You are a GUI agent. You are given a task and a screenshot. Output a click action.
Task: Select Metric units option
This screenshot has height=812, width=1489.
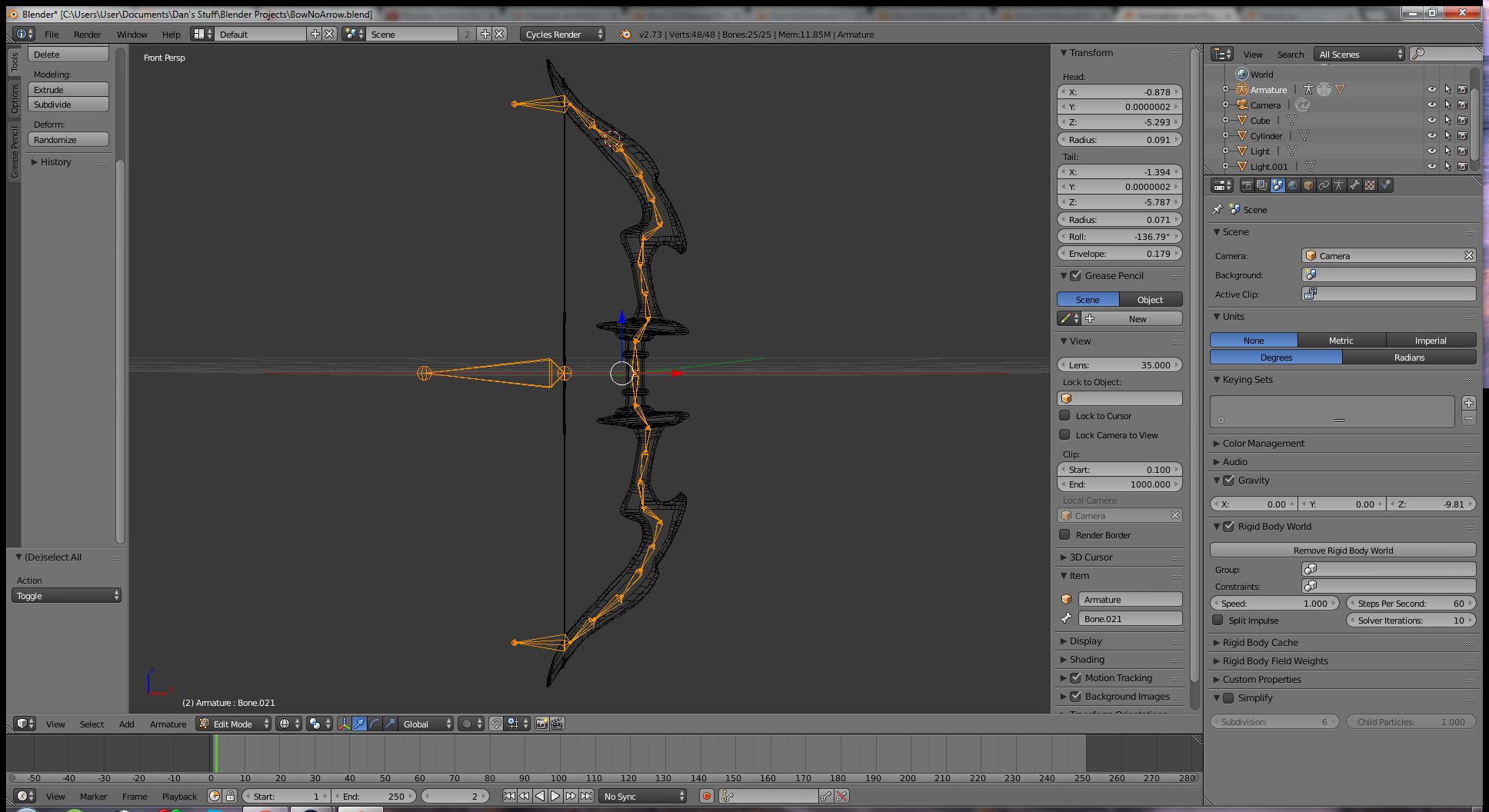click(x=1341, y=340)
